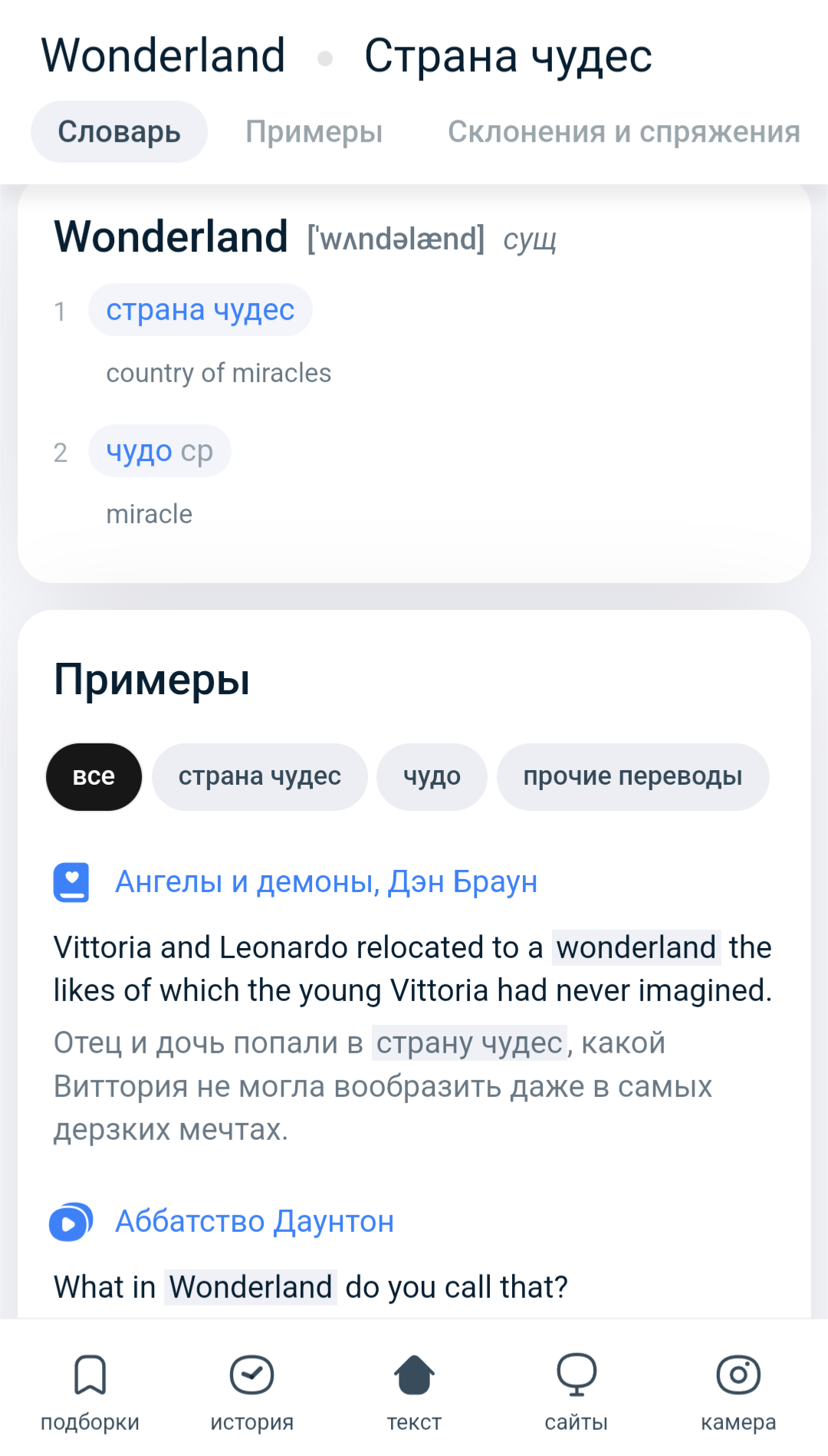Open the Ангелы и демоны, Дэн Браун source

coord(326,882)
